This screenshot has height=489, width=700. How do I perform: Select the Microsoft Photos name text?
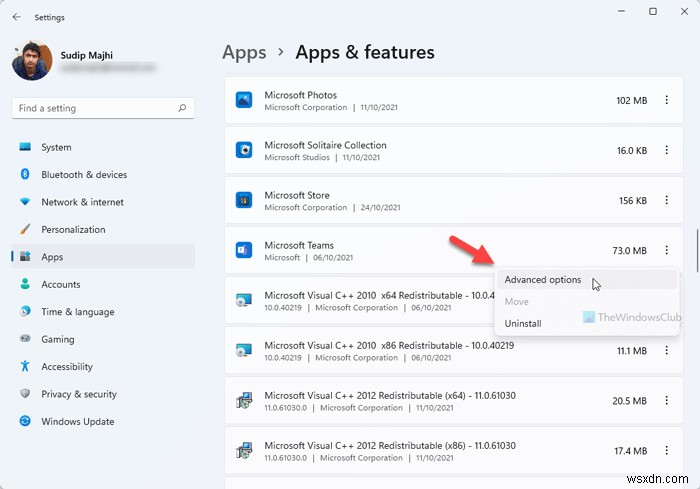[x=300, y=95]
